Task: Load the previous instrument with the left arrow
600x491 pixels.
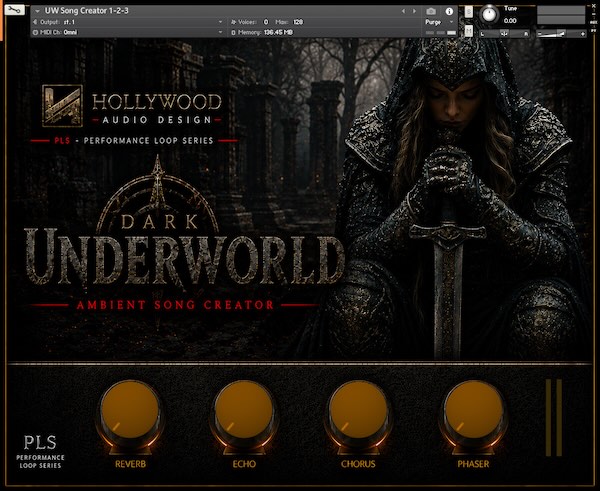Action: tap(403, 11)
